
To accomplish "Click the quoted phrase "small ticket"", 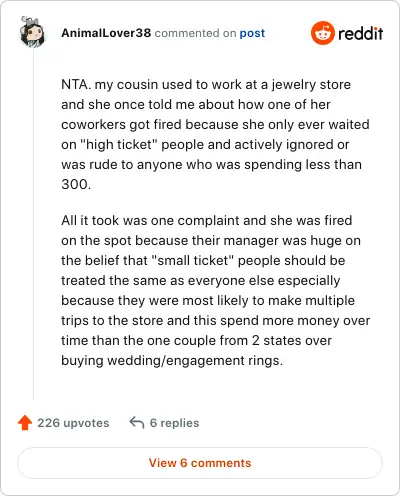I will click(193, 260).
